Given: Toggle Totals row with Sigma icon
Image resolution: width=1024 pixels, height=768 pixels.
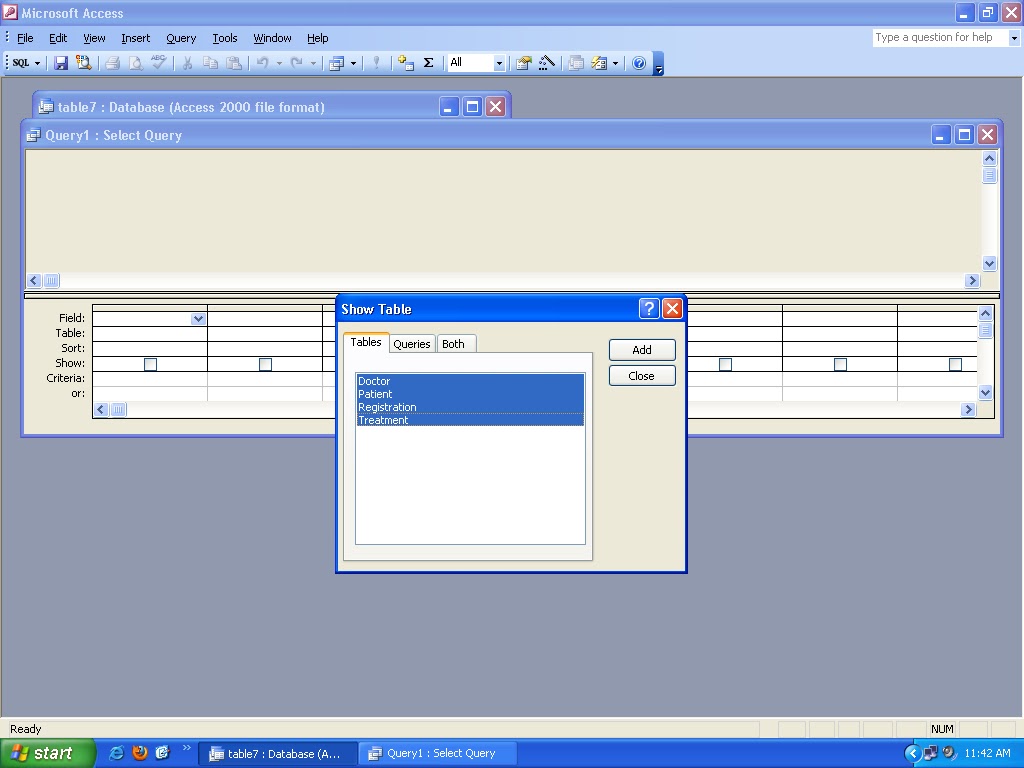Looking at the screenshot, I should point(428,63).
